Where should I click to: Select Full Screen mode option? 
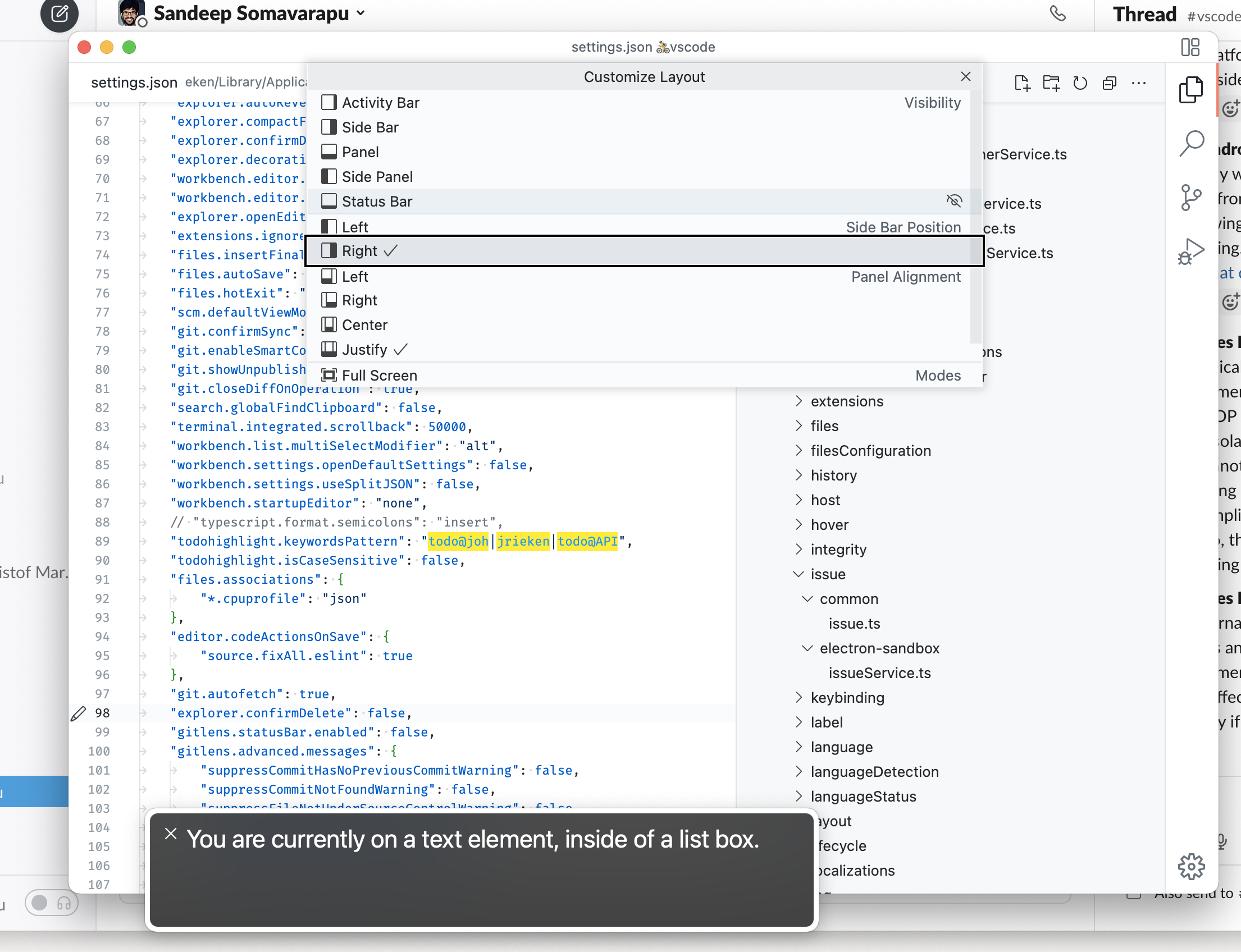tap(379, 375)
